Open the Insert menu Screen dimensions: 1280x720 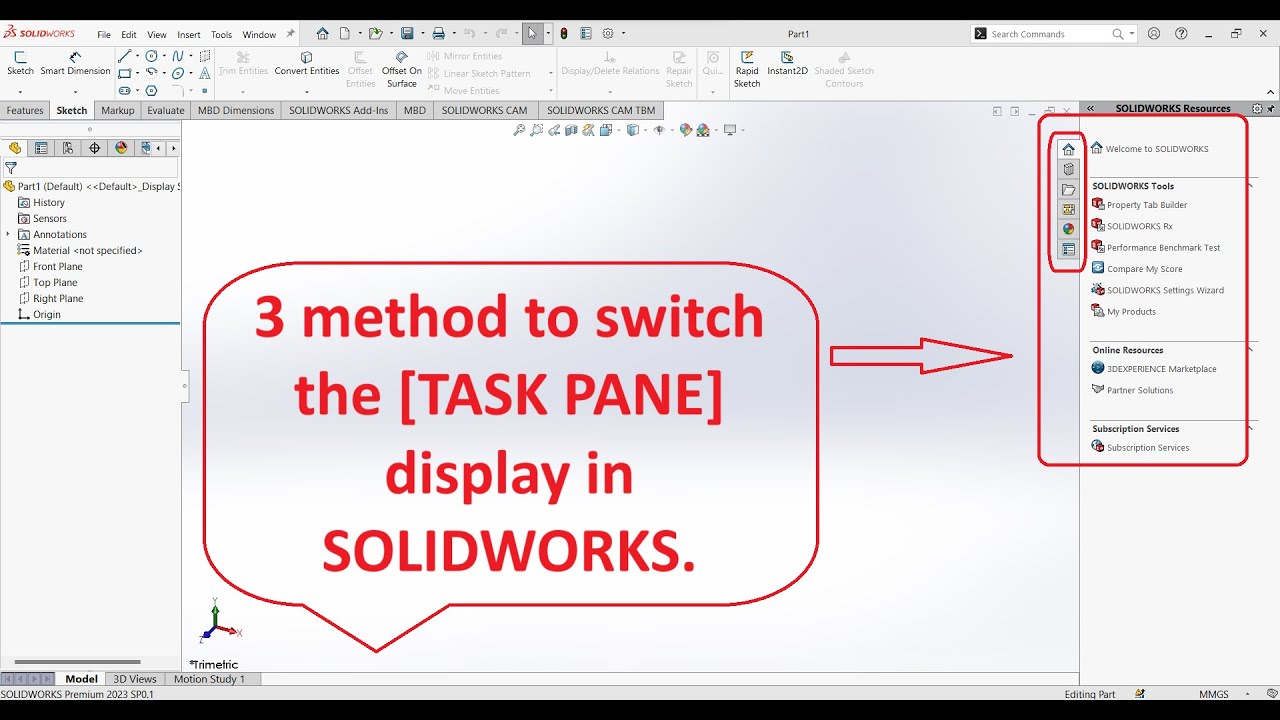pos(189,34)
